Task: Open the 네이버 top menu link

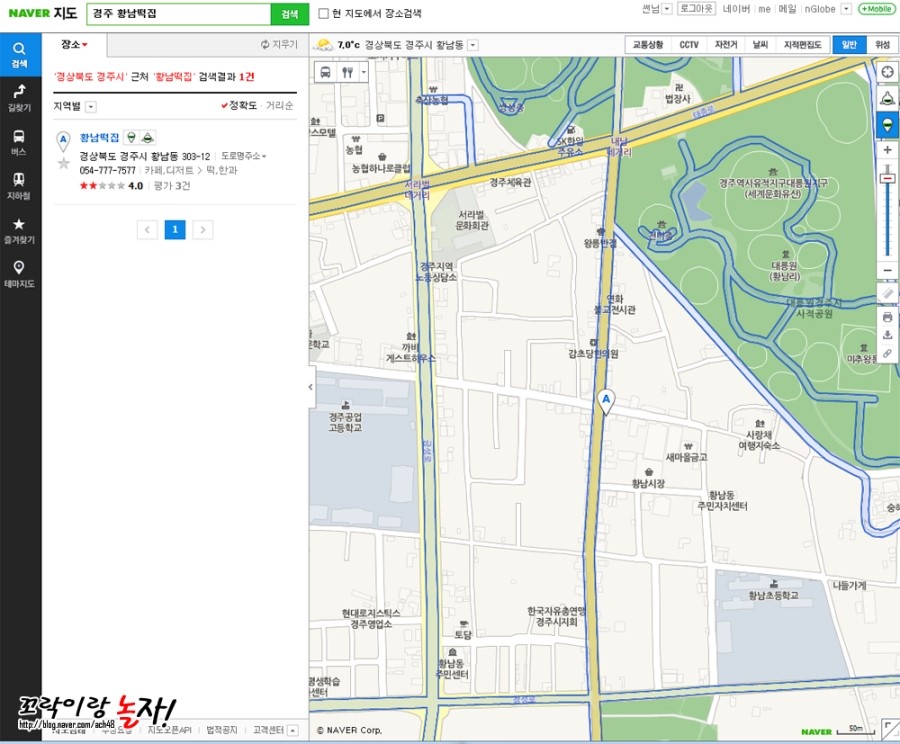Action: 736,9
